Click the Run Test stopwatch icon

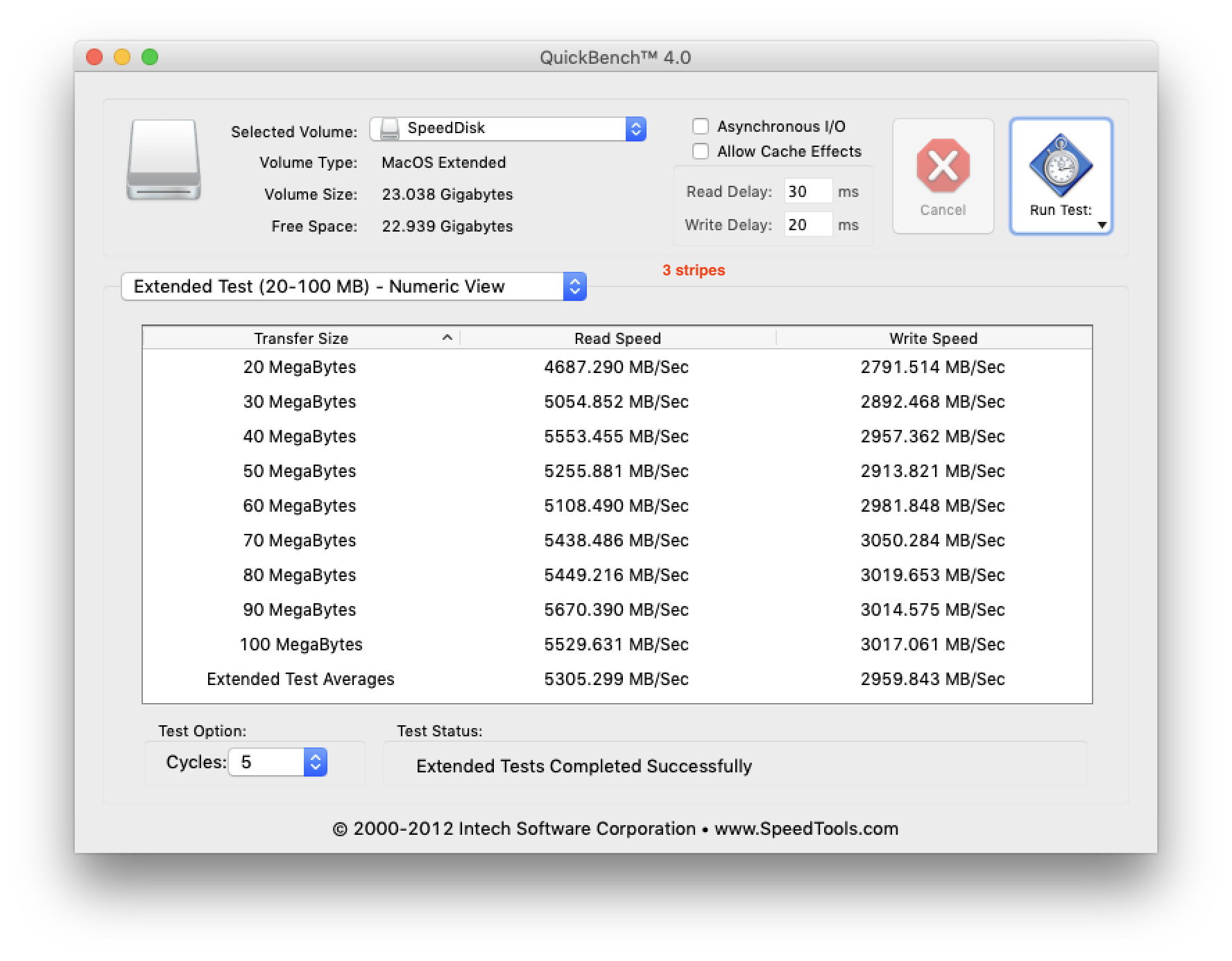(x=1060, y=166)
